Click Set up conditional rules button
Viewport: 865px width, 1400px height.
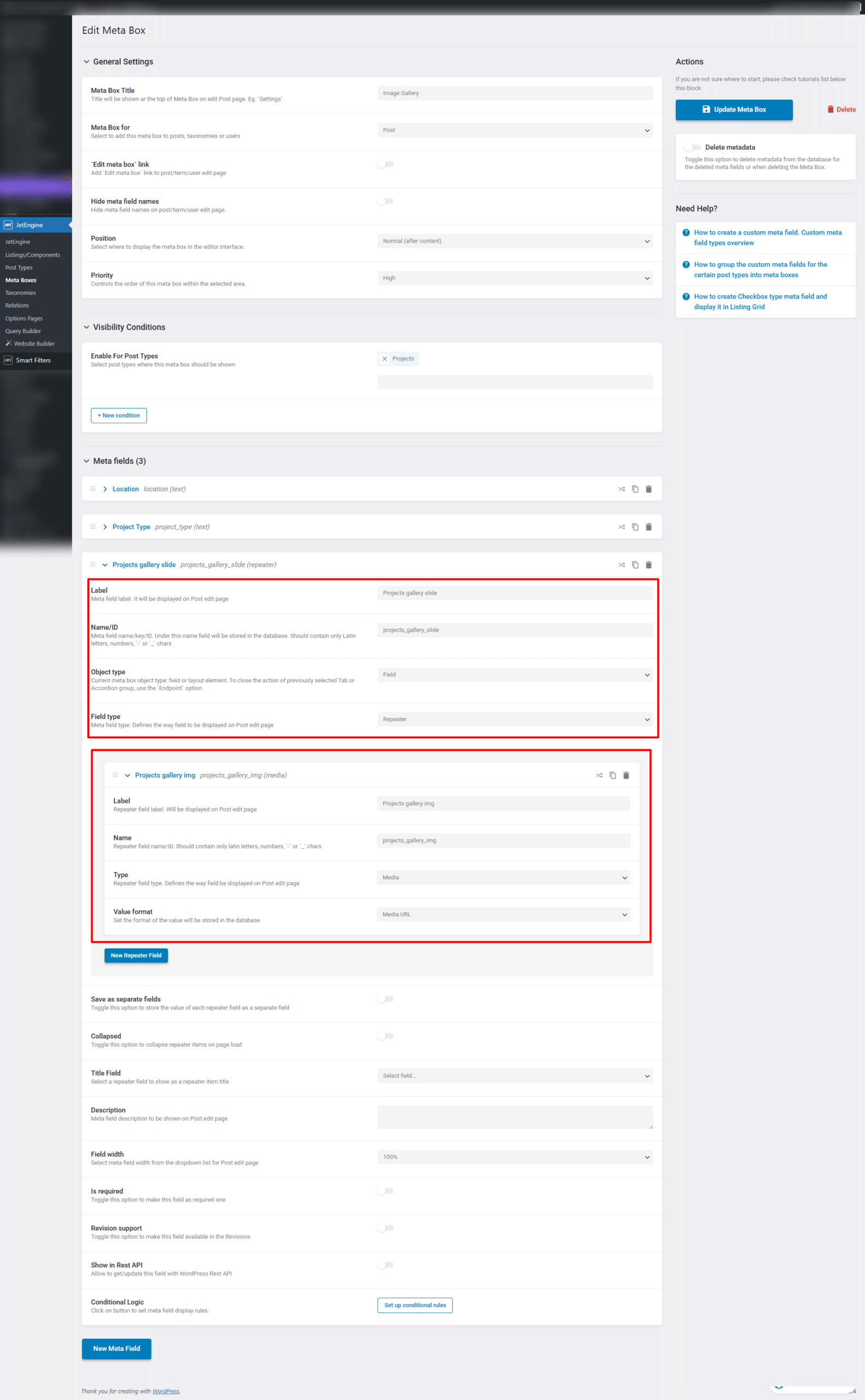pos(415,1305)
